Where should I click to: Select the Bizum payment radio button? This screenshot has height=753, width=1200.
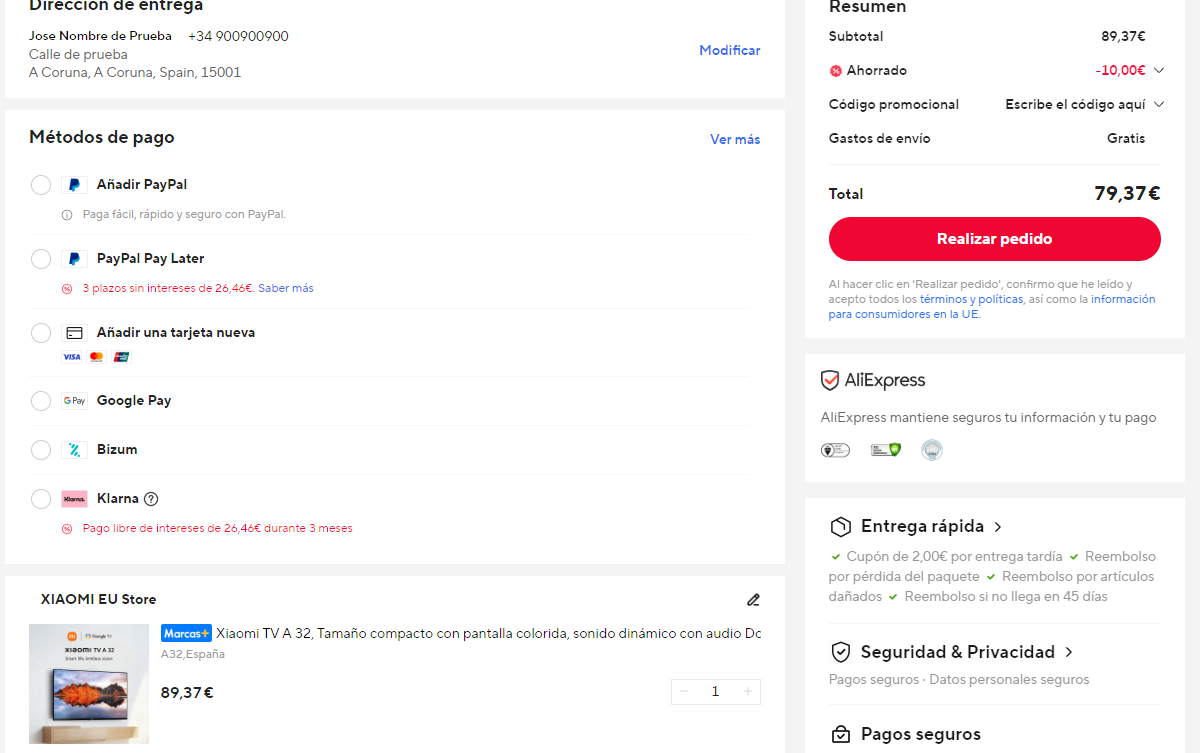pos(41,450)
